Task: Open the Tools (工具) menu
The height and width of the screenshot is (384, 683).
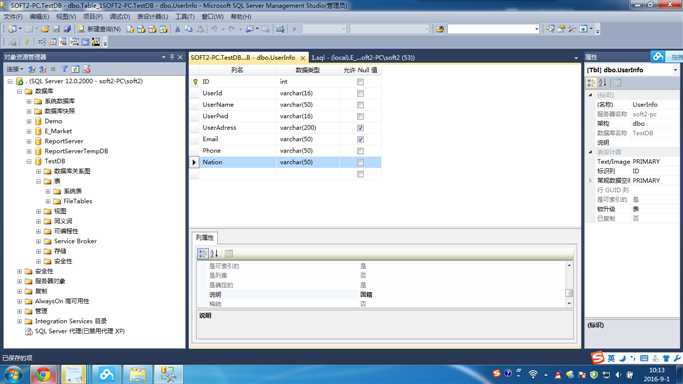Action: (x=185, y=17)
